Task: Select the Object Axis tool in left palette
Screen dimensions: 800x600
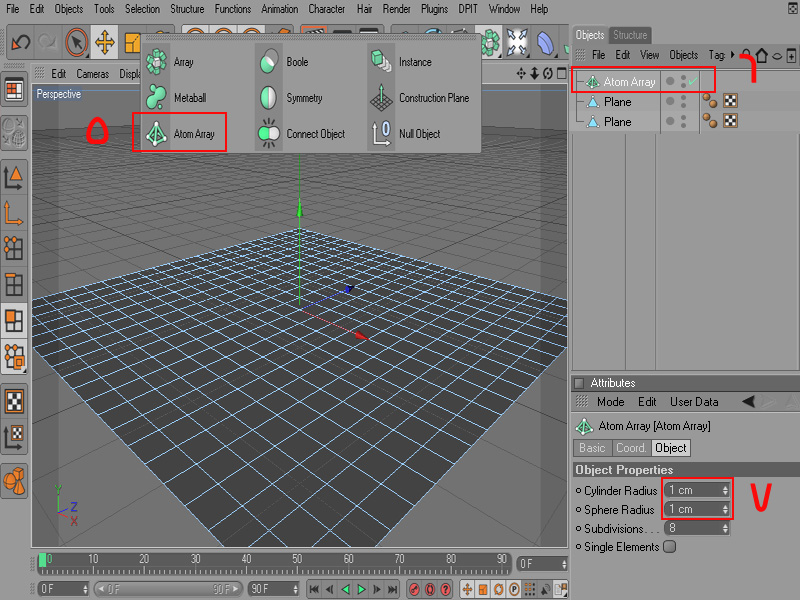Action: [x=14, y=213]
